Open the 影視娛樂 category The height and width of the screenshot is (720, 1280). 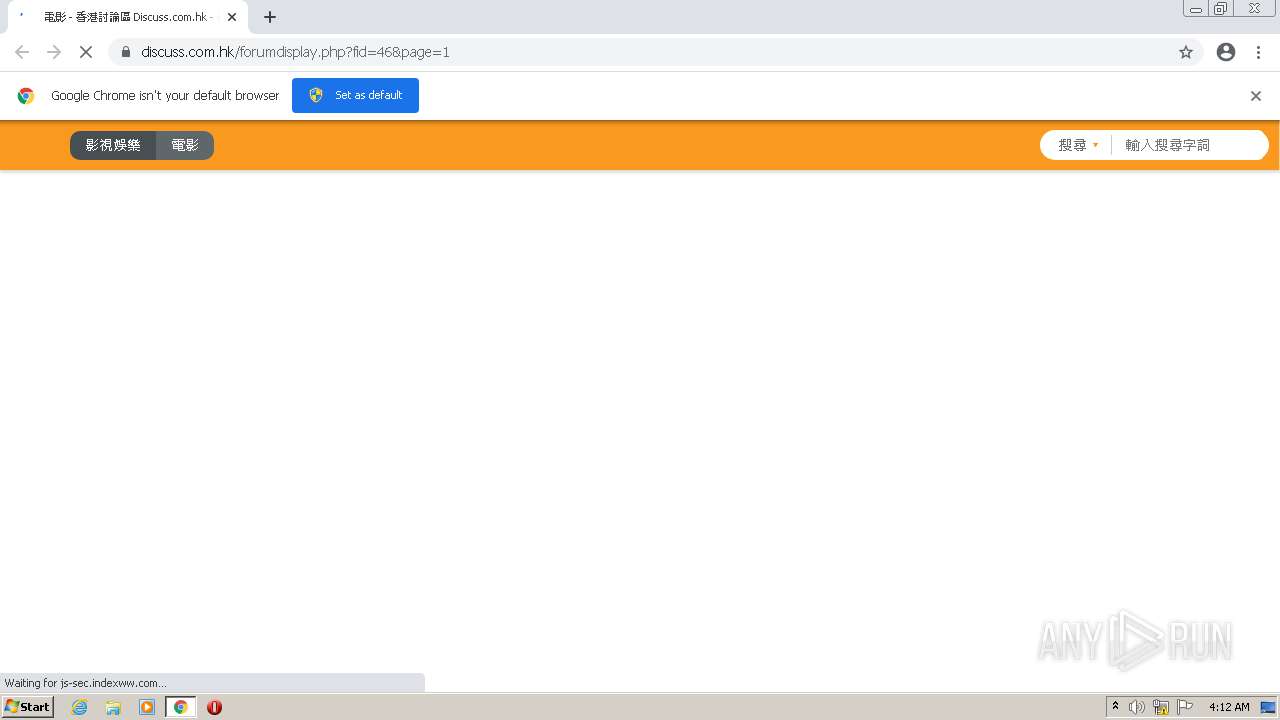pyautogui.click(x=113, y=145)
